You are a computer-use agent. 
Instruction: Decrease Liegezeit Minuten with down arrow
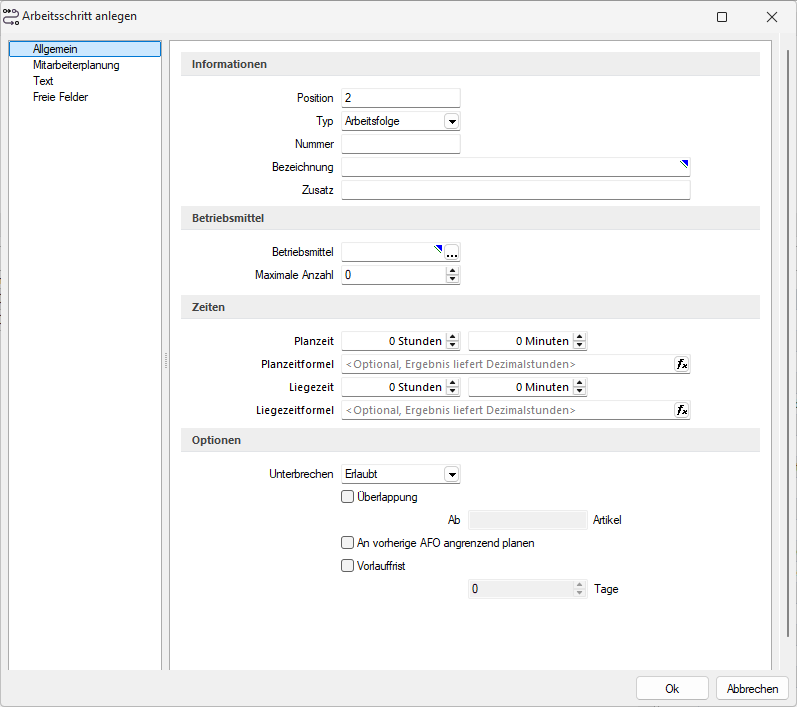579,391
